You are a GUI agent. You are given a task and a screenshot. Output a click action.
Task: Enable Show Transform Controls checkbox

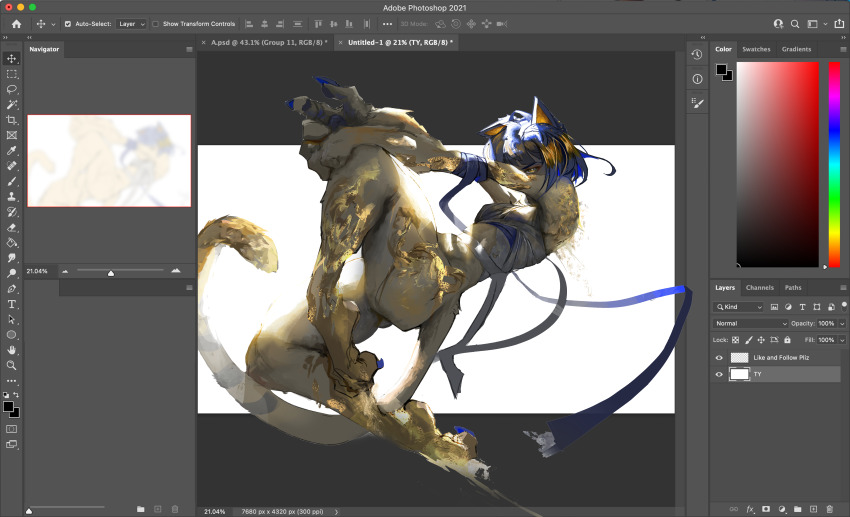[x=156, y=23]
